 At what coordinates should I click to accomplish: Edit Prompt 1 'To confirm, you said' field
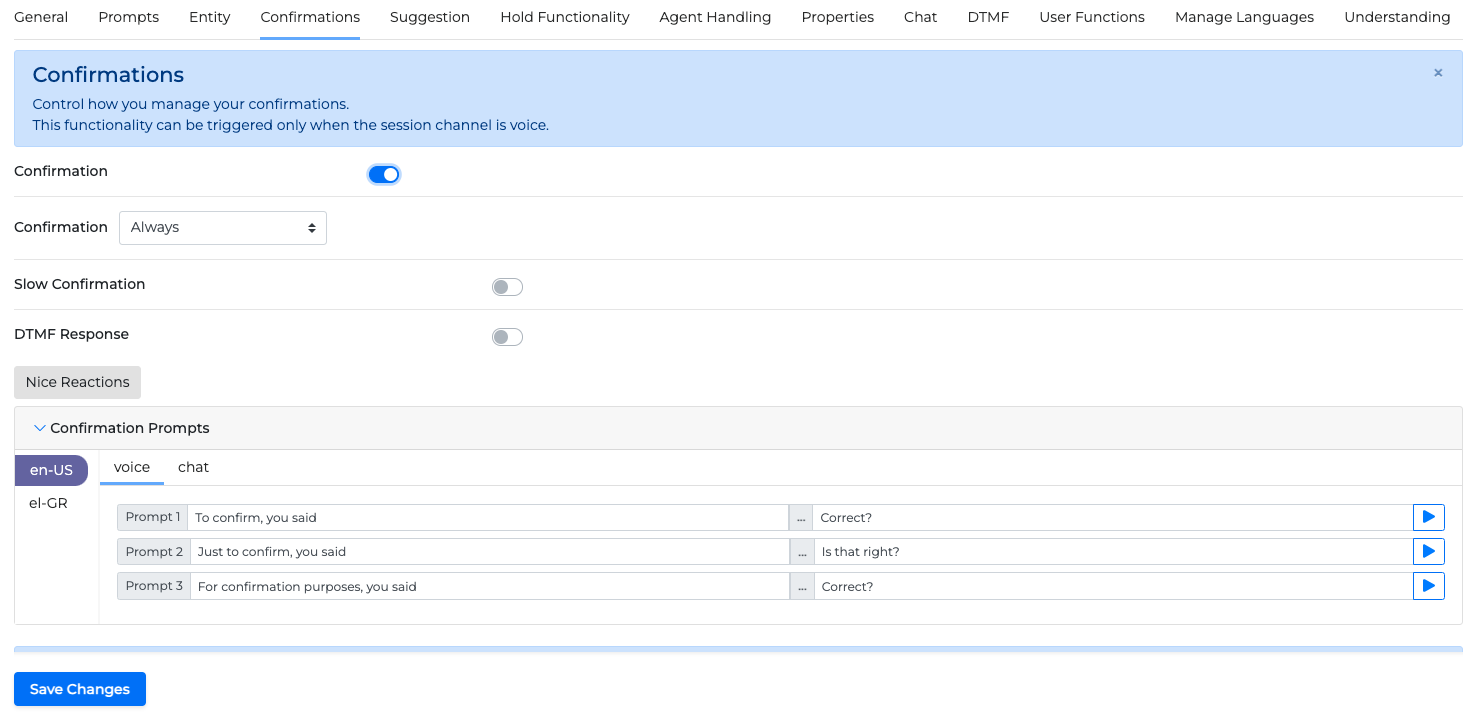click(x=488, y=518)
